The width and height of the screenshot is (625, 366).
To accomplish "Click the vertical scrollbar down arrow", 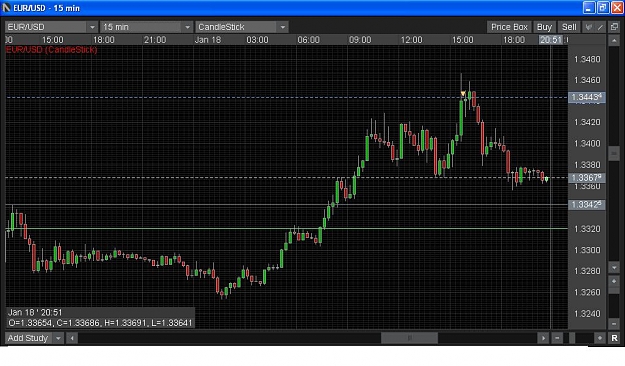I will point(614,268).
